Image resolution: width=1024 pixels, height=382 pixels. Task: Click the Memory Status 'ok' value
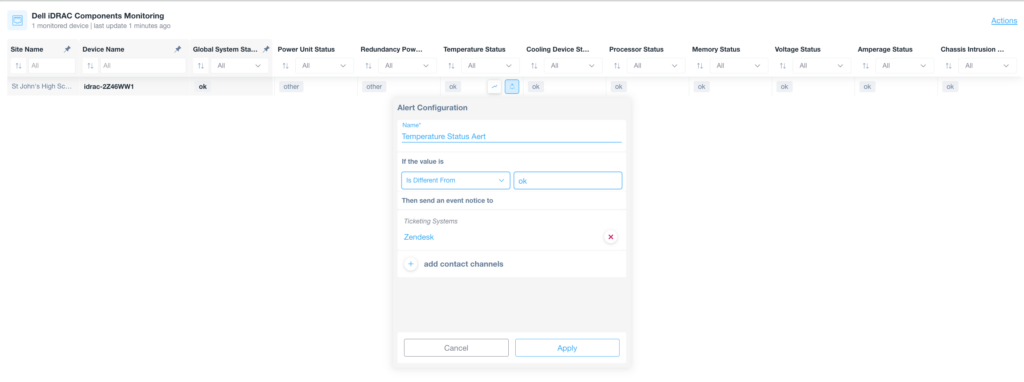coord(701,86)
